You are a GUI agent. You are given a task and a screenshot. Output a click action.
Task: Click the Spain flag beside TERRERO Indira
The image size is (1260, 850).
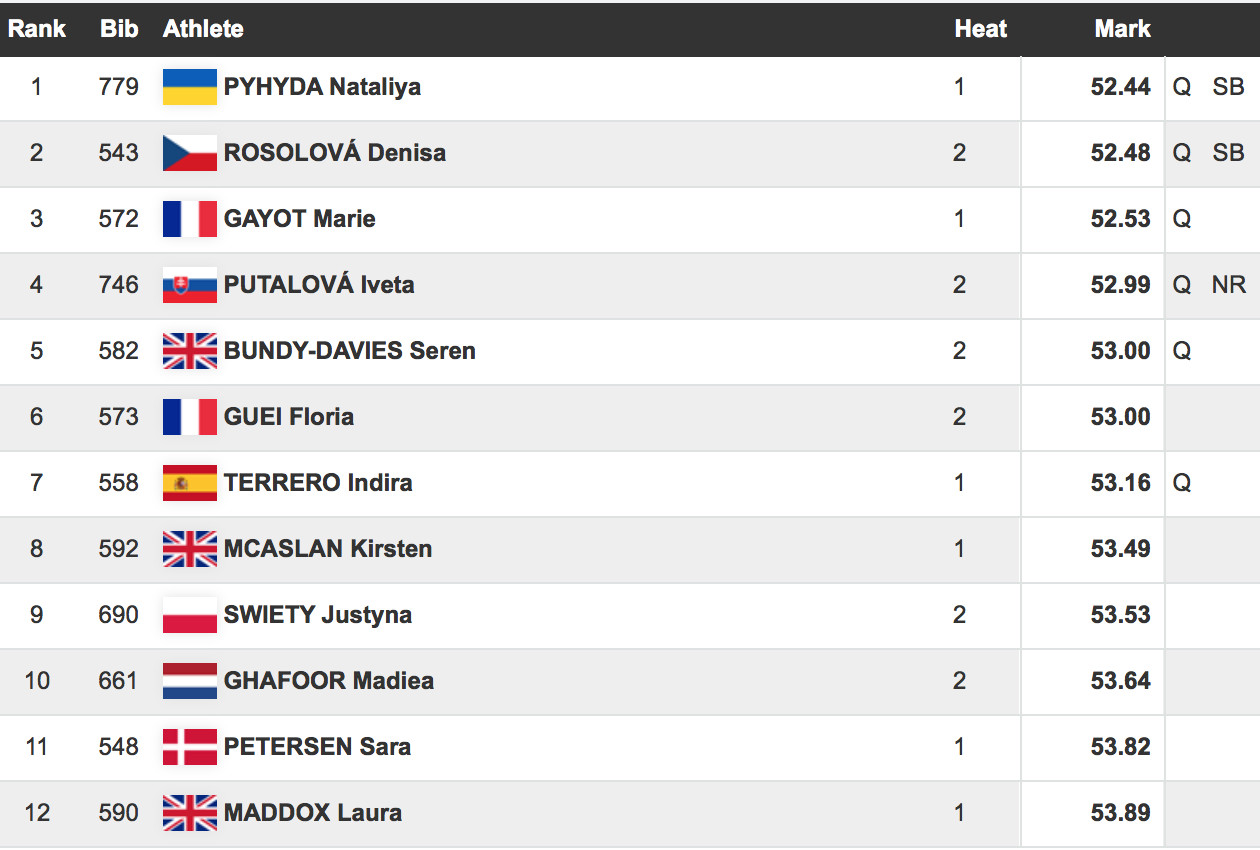[x=190, y=483]
